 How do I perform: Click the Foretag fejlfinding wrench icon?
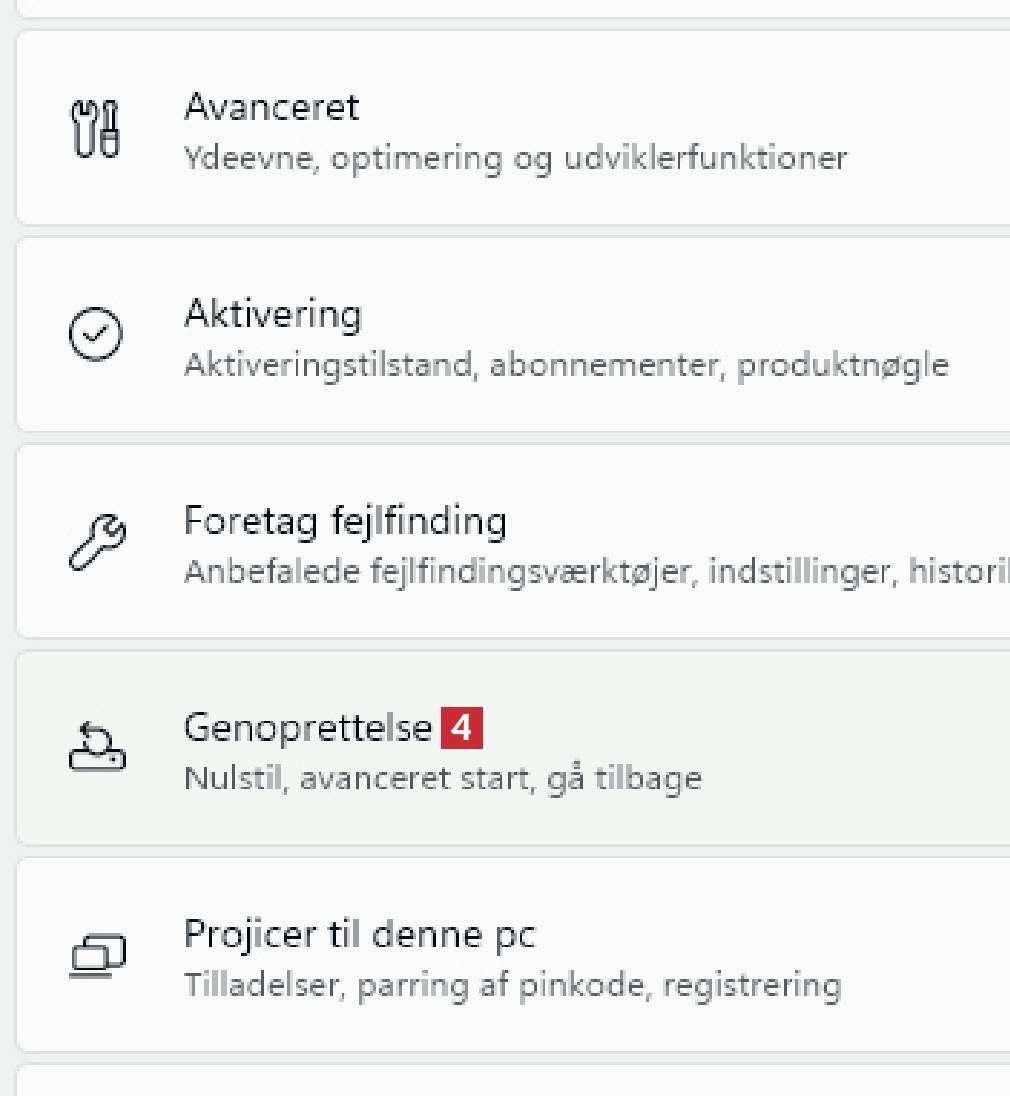coord(96,542)
